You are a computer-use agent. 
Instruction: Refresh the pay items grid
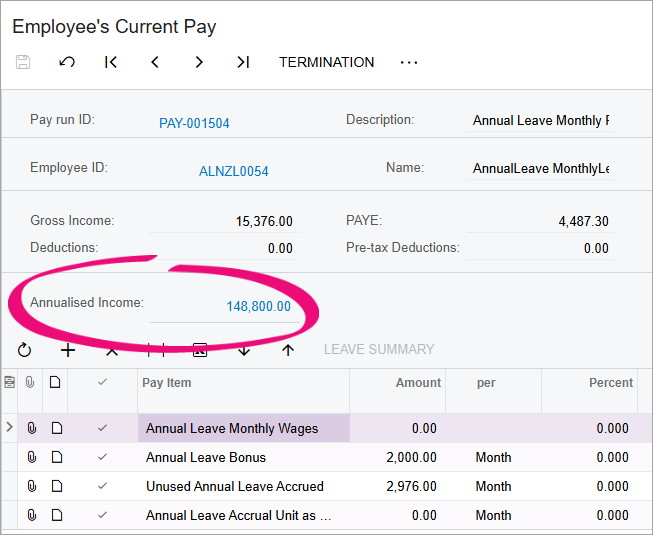25,350
